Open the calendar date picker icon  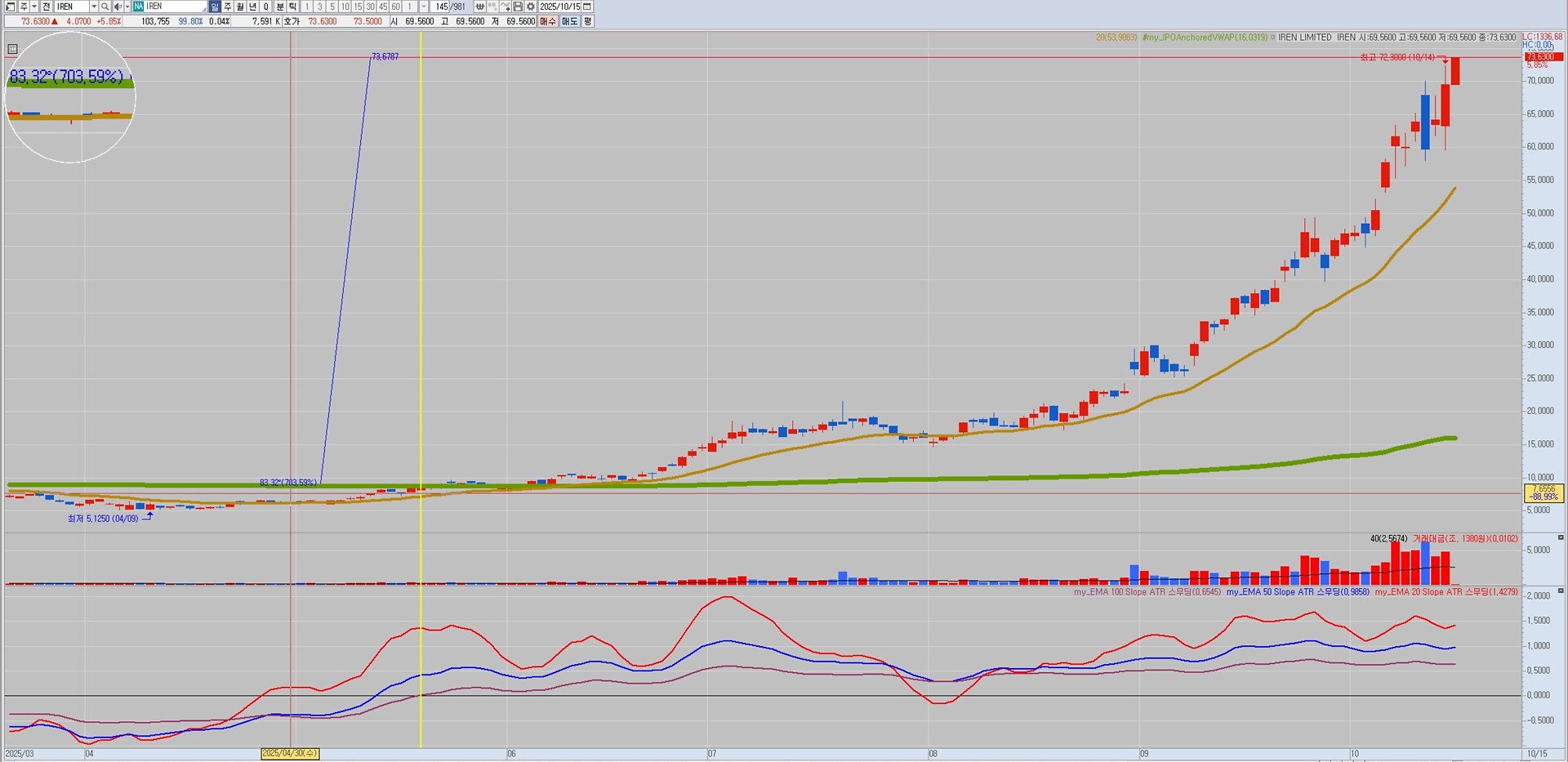(x=587, y=7)
